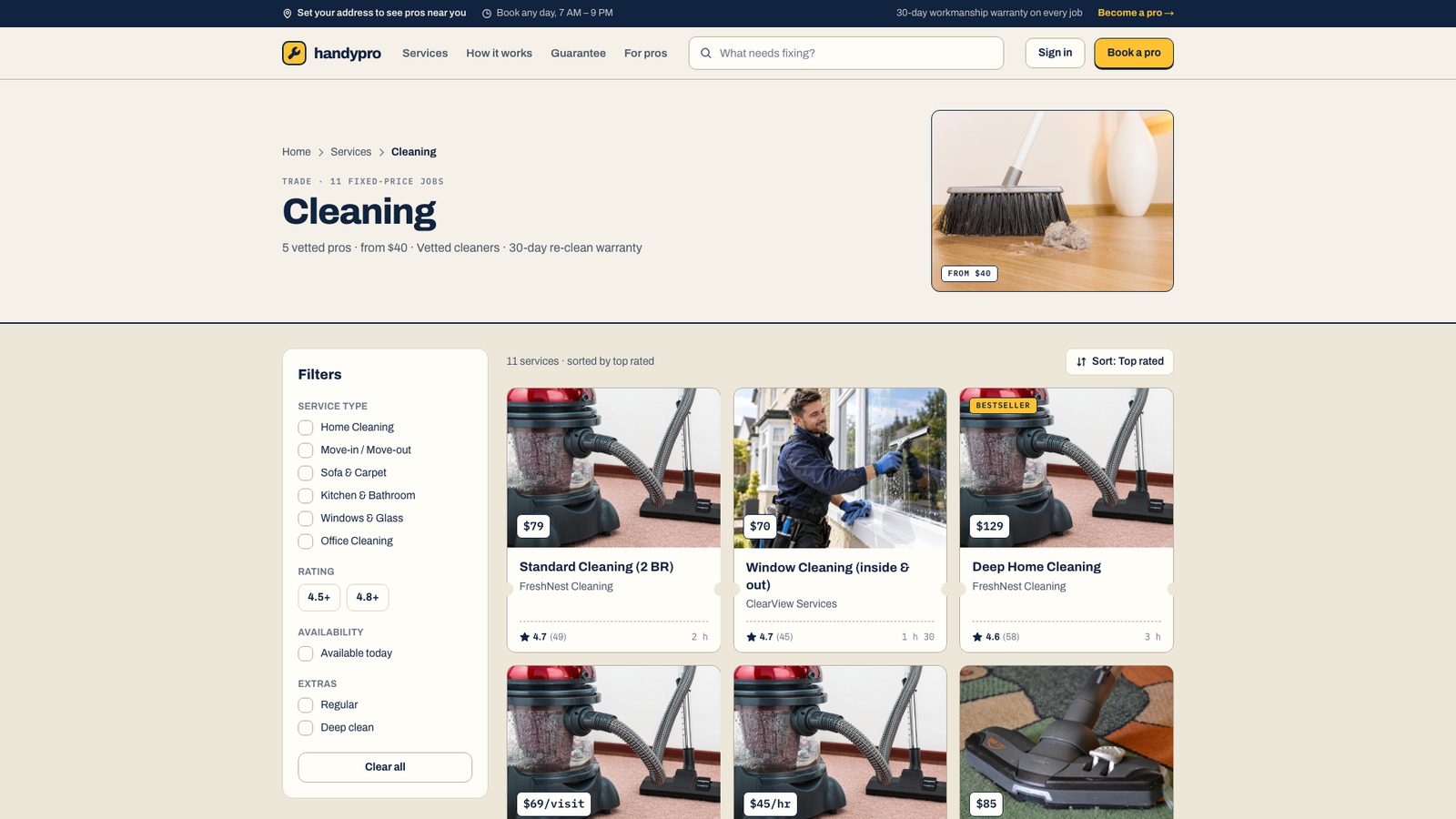The height and width of the screenshot is (819, 1456).
Task: Click the FROM $40 tag on hero image
Action: (x=969, y=274)
